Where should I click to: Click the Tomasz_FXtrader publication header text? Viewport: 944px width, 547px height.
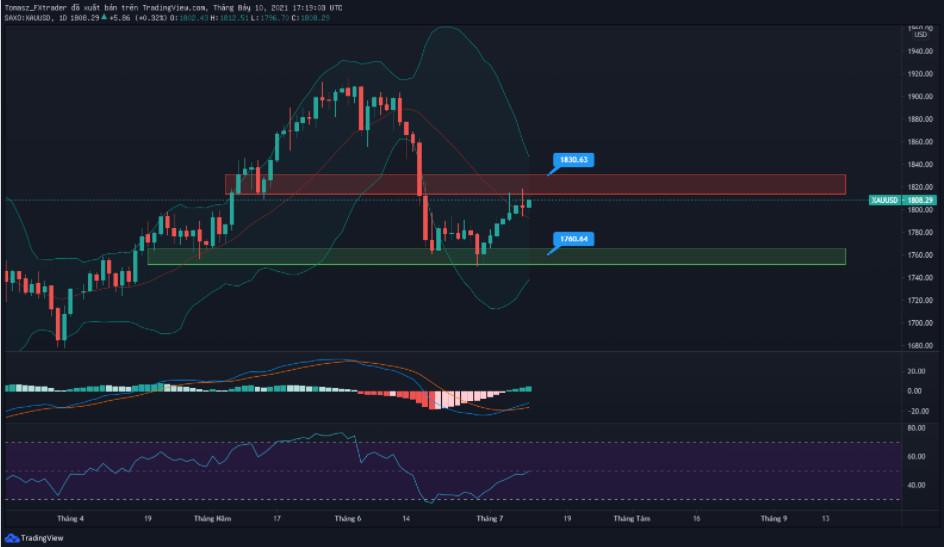coord(173,8)
